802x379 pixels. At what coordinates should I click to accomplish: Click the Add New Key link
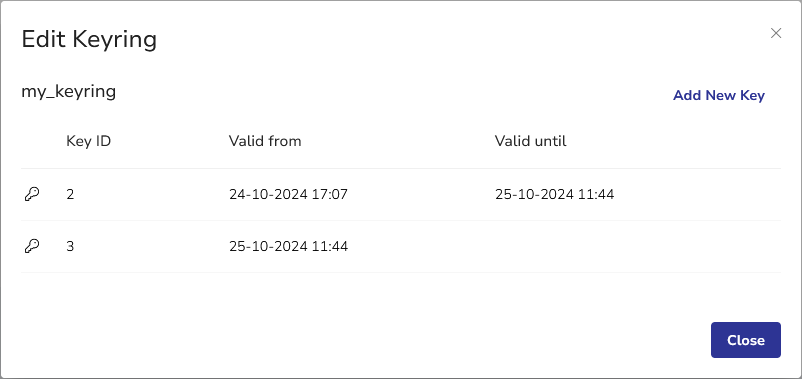coord(719,96)
